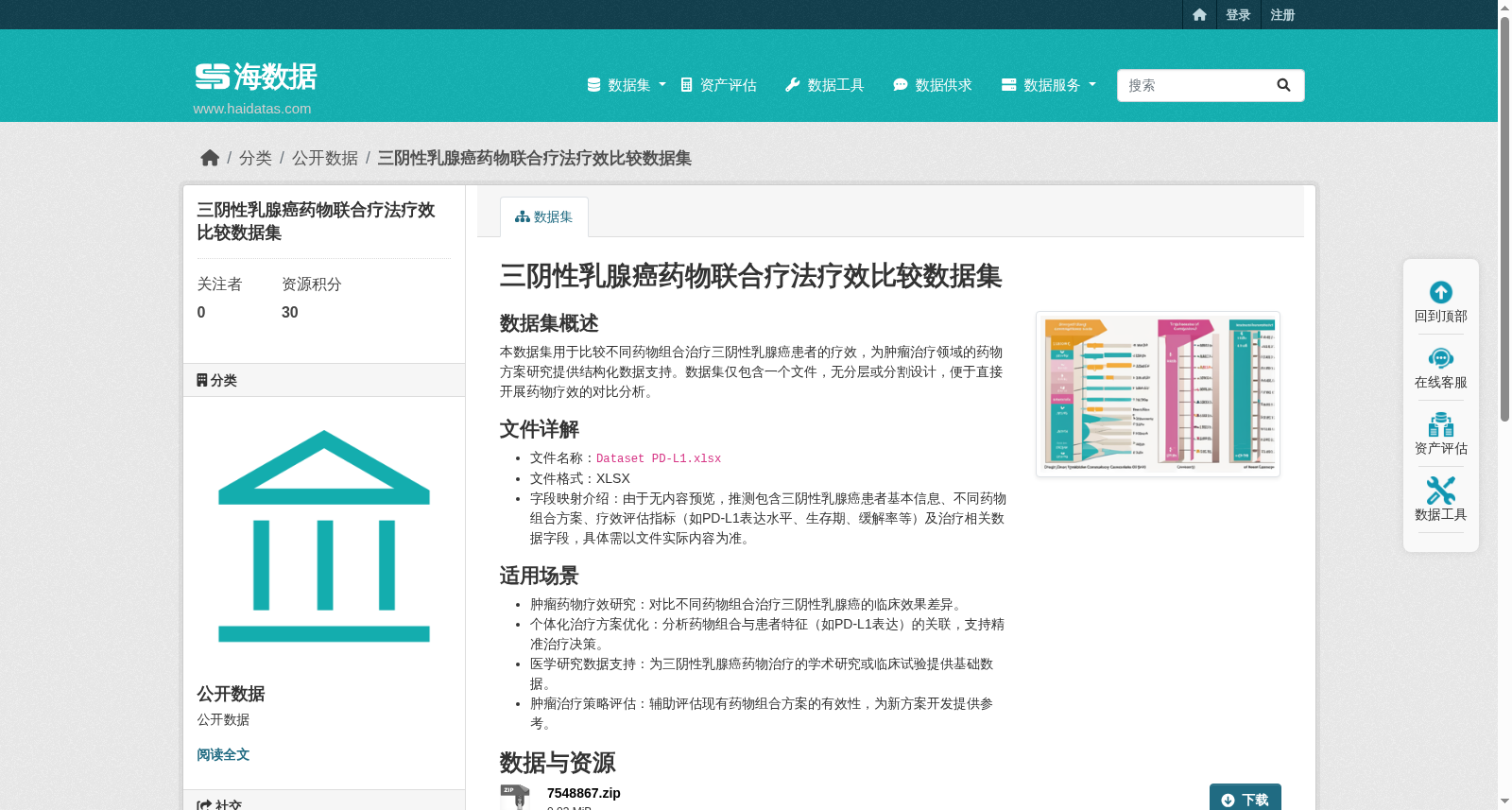This screenshot has width=1512, height=810.
Task: Click the 7548867.zip file name
Action: pos(584,793)
